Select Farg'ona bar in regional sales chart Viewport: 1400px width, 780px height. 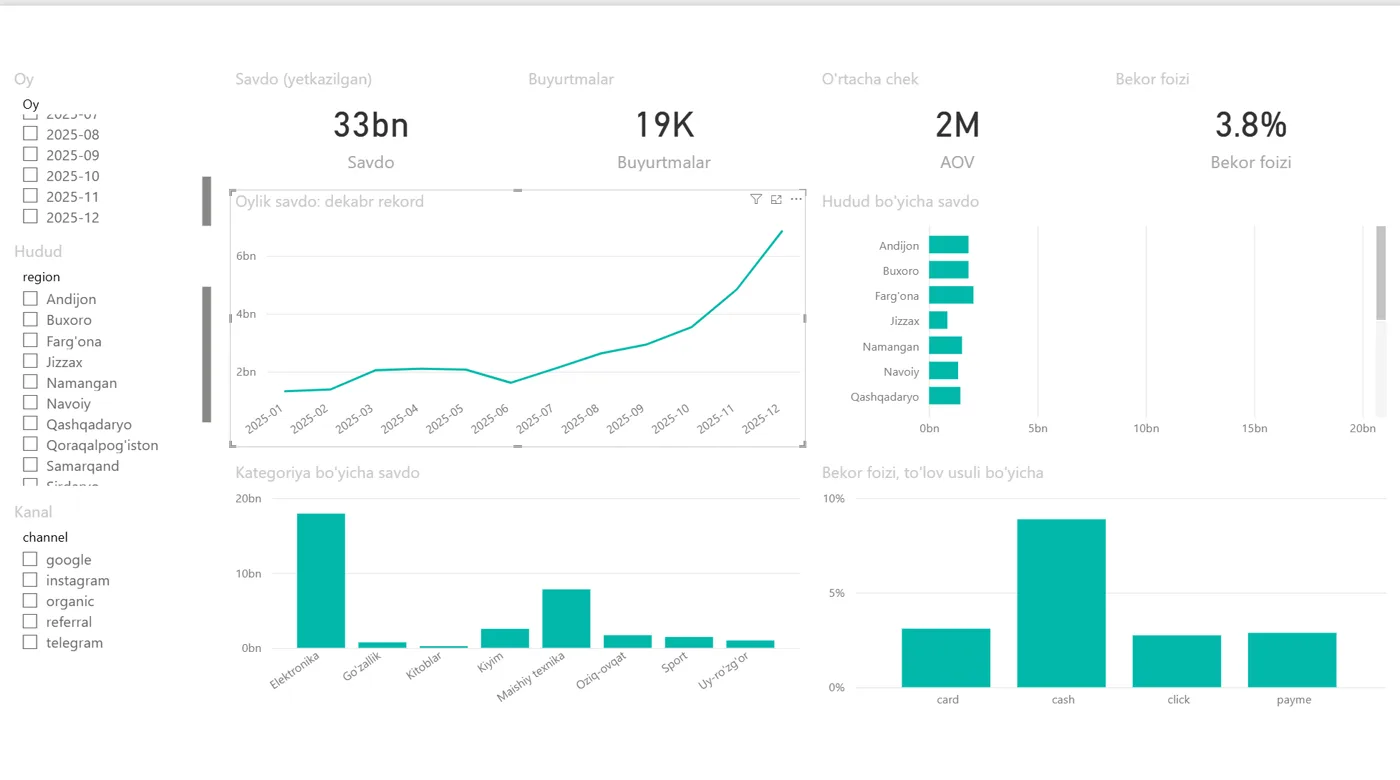[951, 295]
